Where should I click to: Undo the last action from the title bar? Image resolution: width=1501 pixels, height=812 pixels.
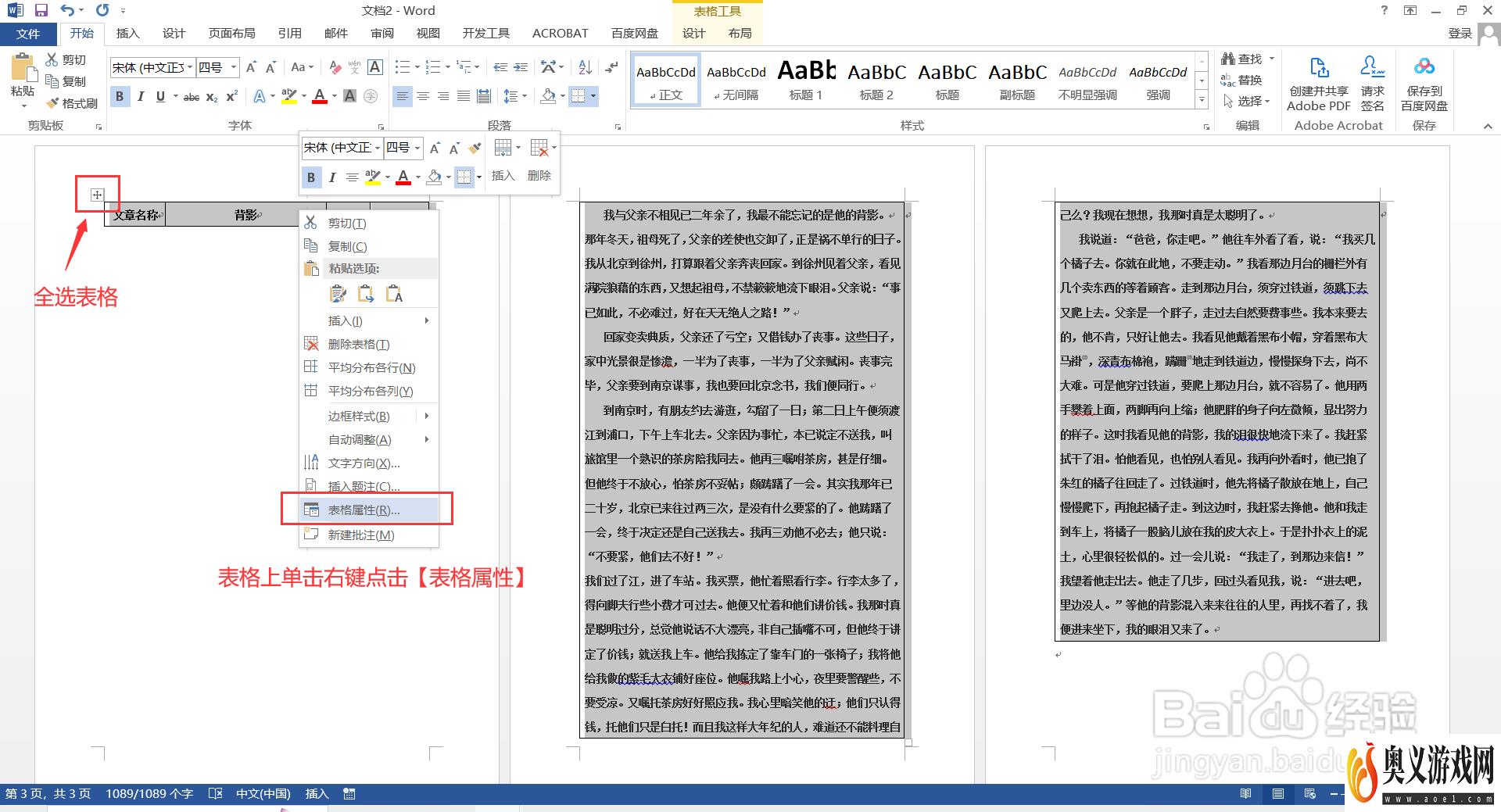click(x=68, y=10)
